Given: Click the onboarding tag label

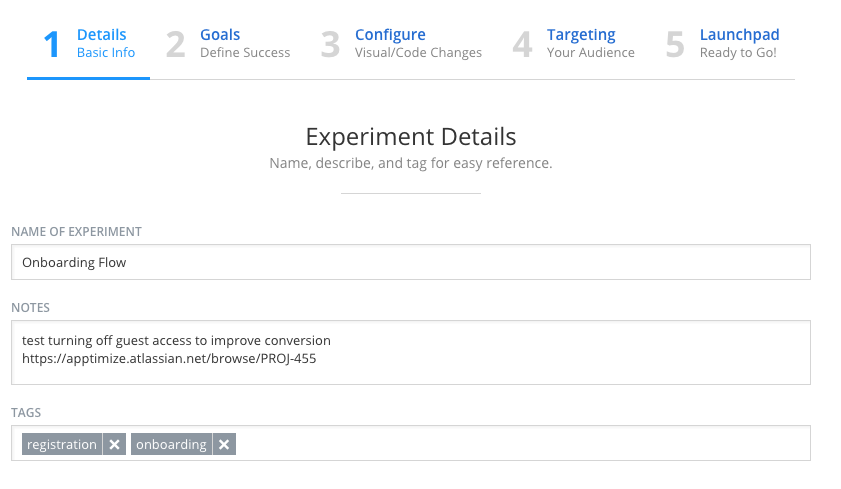Looking at the screenshot, I should [x=171, y=444].
